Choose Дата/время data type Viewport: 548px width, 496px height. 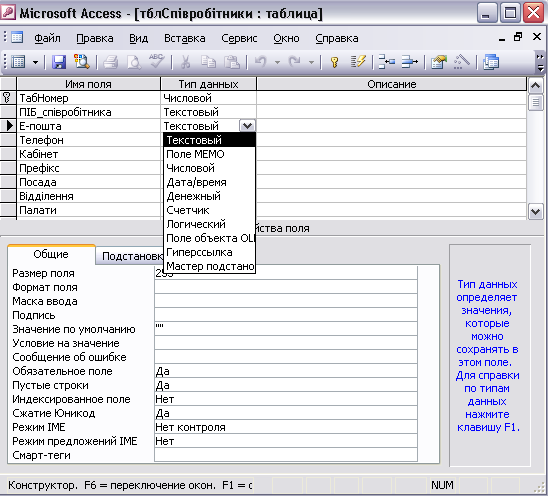[209, 182]
